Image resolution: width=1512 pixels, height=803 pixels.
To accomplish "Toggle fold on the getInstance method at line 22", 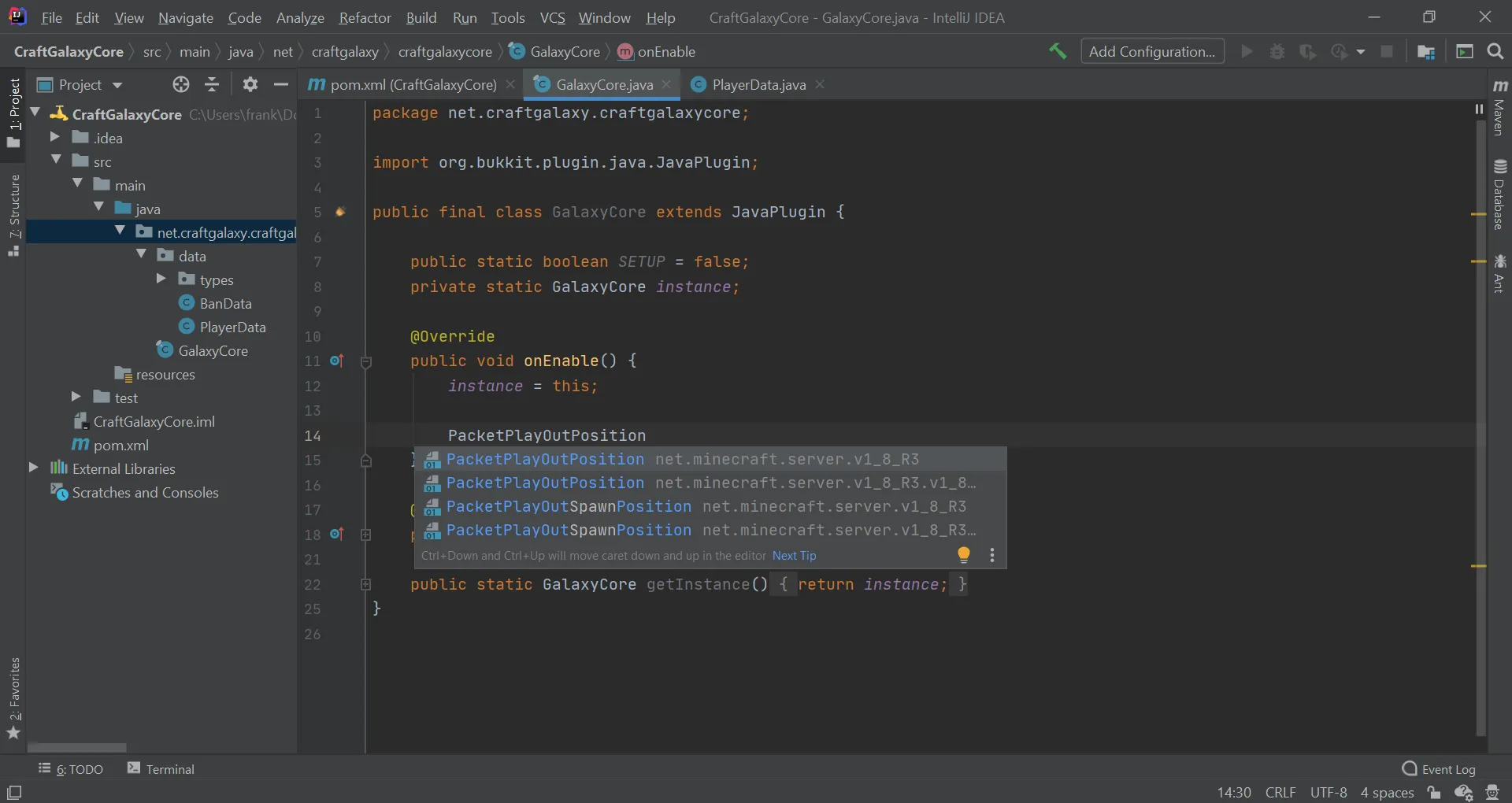I will pyautogui.click(x=365, y=585).
